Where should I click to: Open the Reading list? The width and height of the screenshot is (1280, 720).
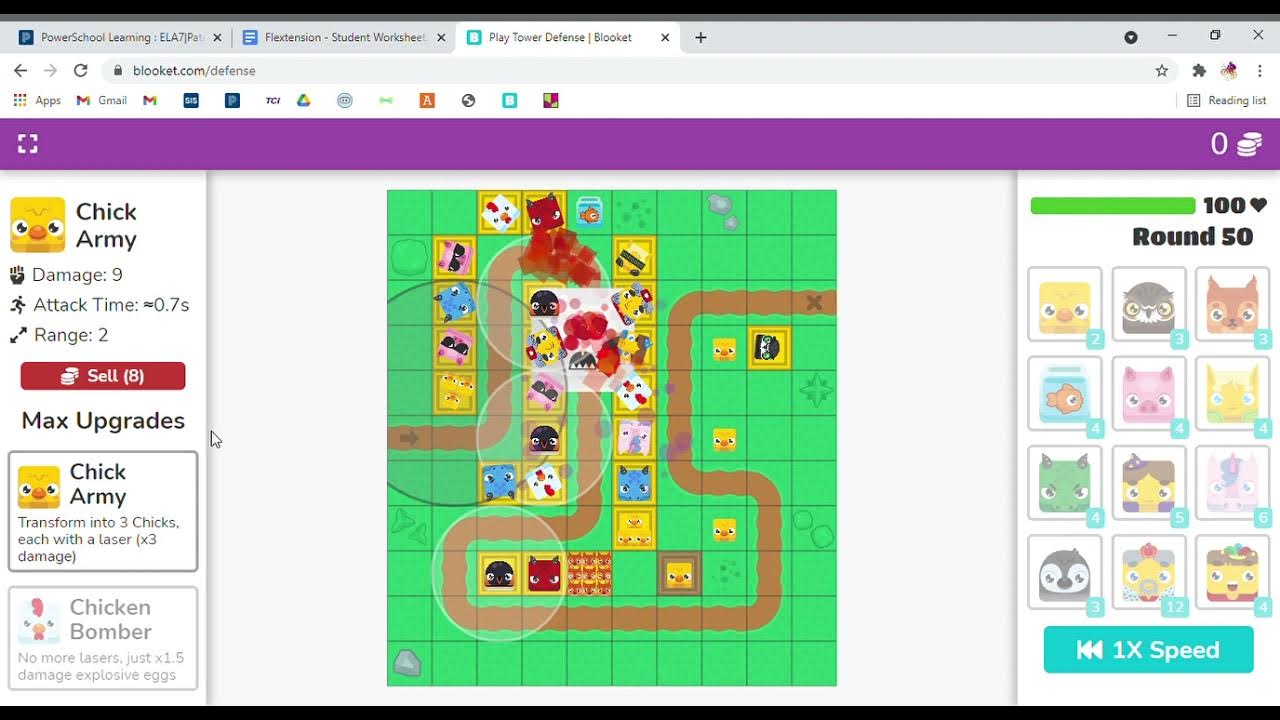[1227, 100]
